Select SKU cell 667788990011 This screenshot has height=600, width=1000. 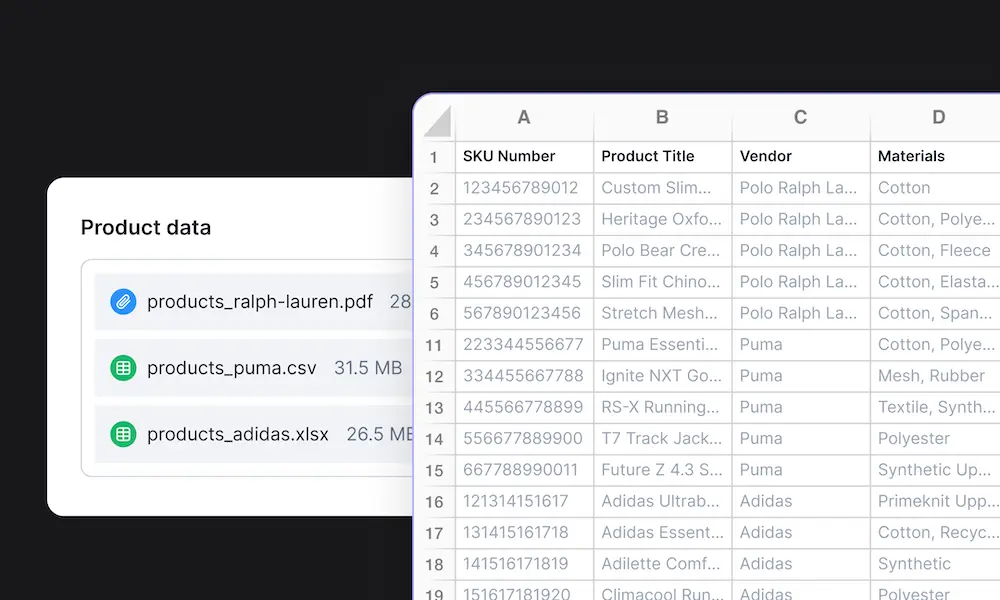tap(524, 471)
